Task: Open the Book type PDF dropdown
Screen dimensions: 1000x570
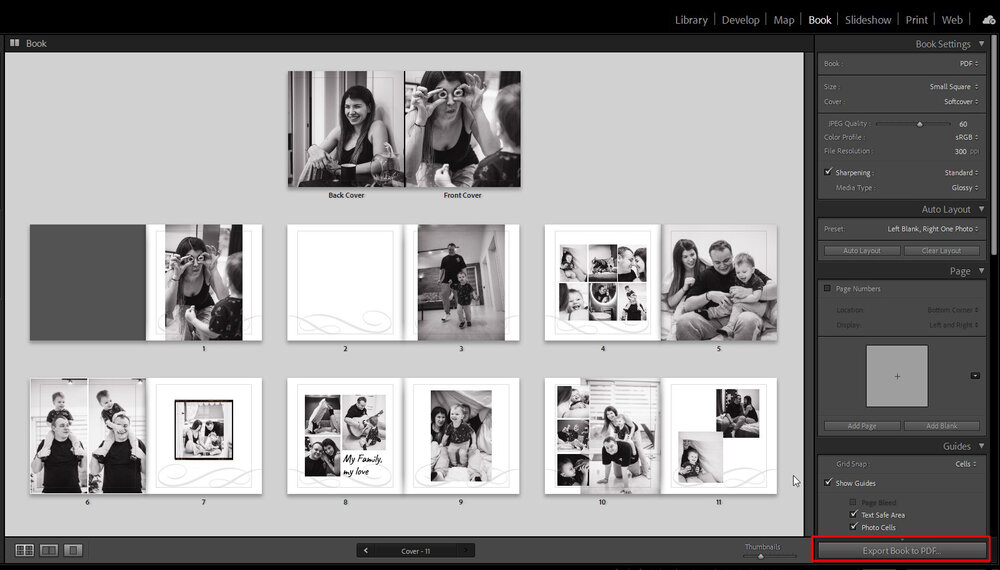Action: pyautogui.click(x=969, y=64)
